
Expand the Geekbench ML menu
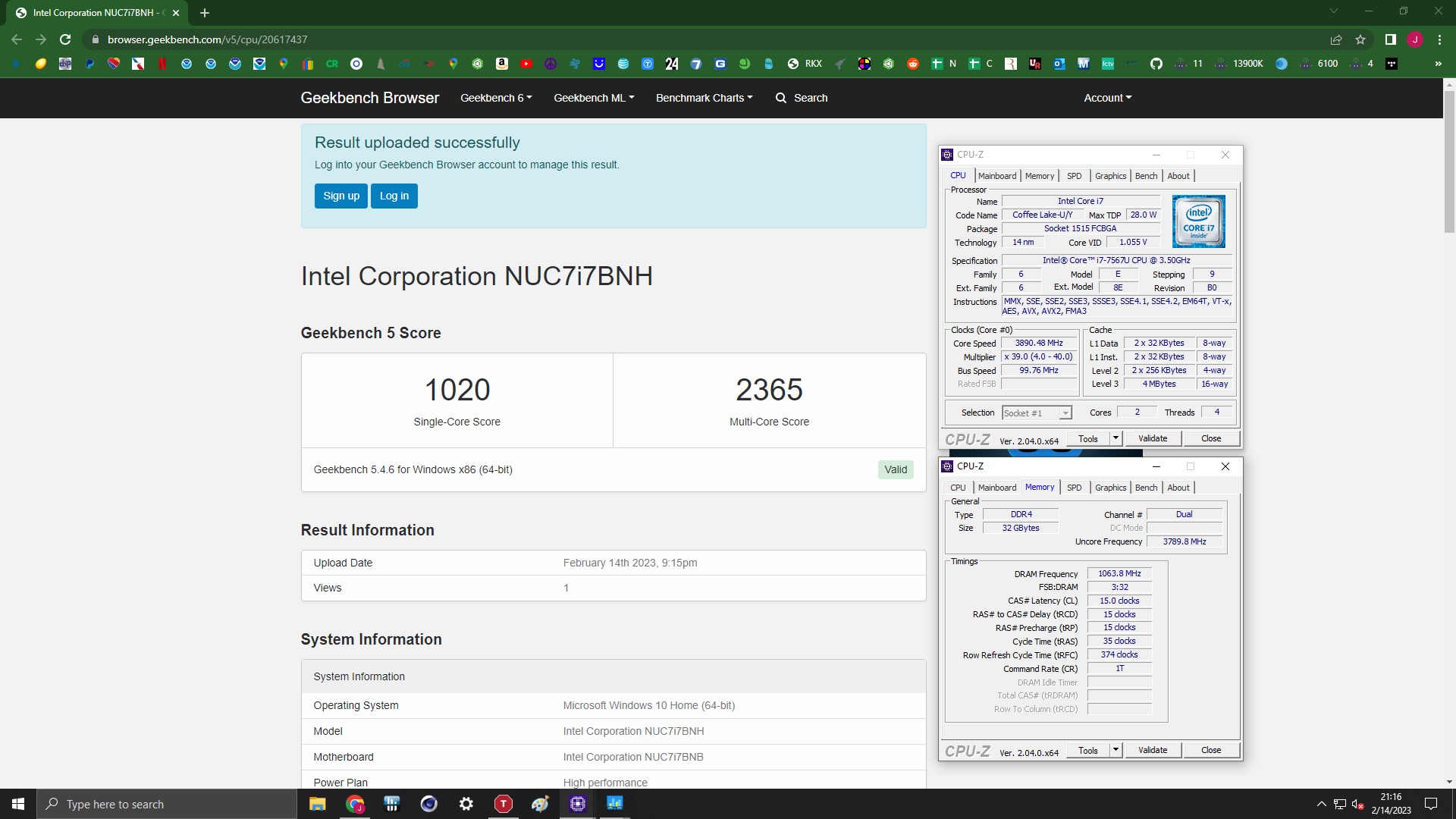pyautogui.click(x=594, y=98)
